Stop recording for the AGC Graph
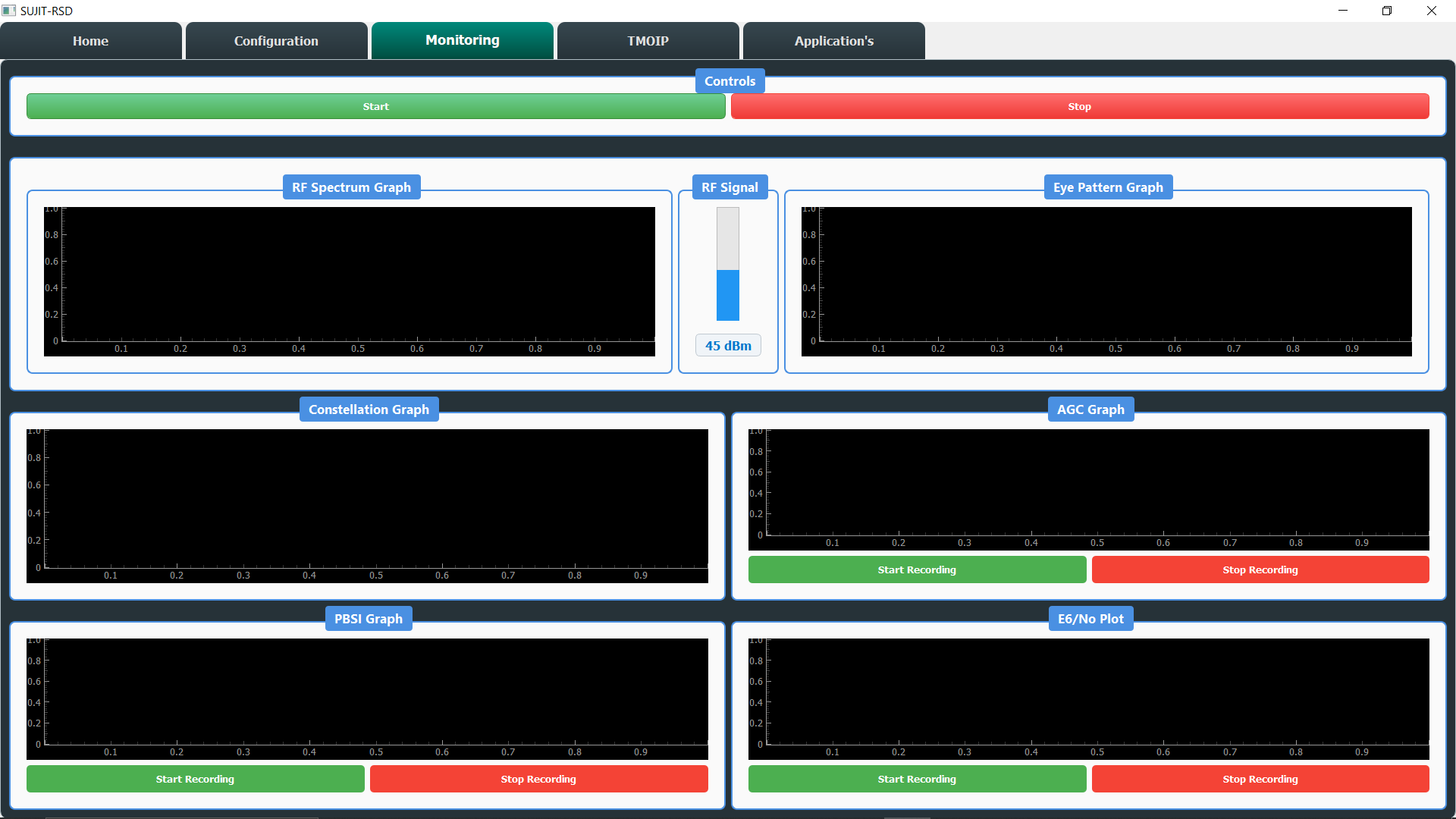 tap(1260, 570)
